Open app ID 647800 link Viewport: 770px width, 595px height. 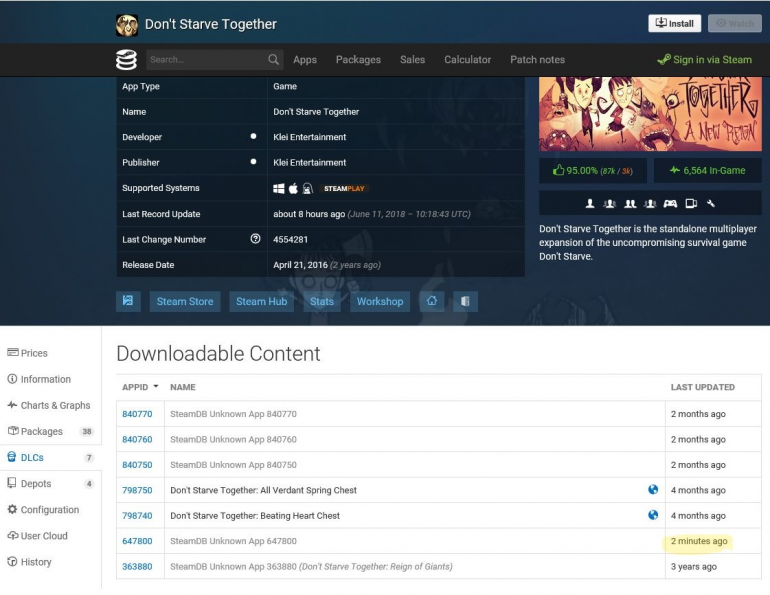pos(137,541)
